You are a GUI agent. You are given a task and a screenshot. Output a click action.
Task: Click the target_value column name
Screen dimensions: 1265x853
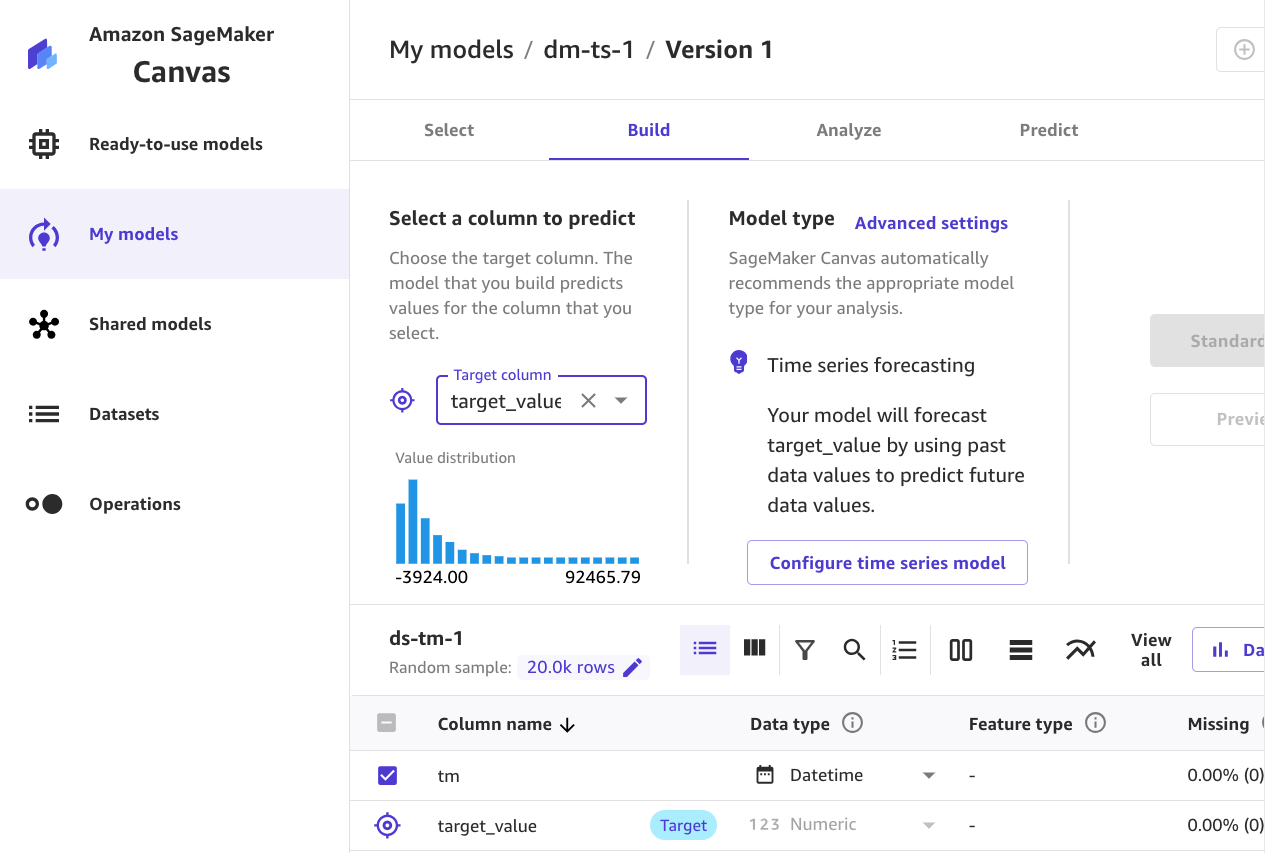pyautogui.click(x=487, y=826)
